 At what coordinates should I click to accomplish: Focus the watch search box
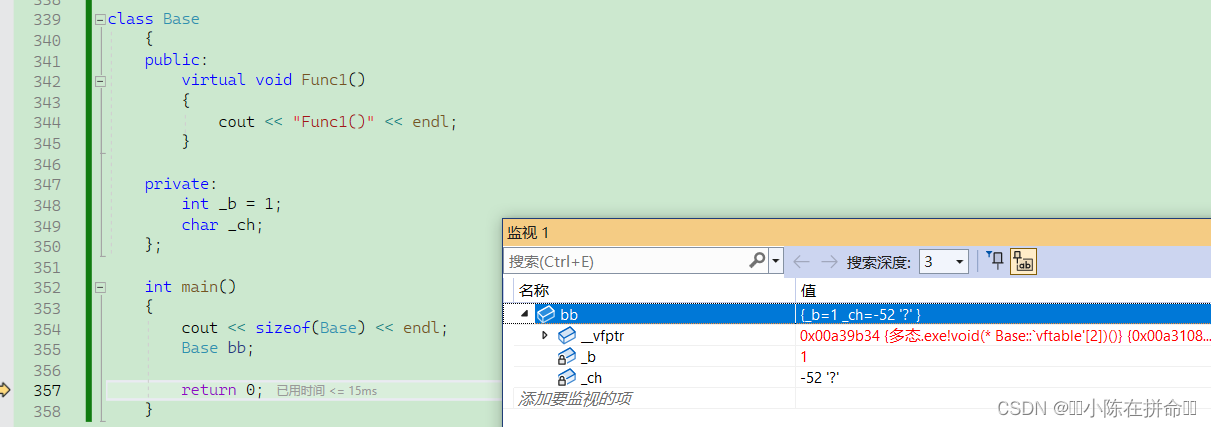pyautogui.click(x=626, y=262)
